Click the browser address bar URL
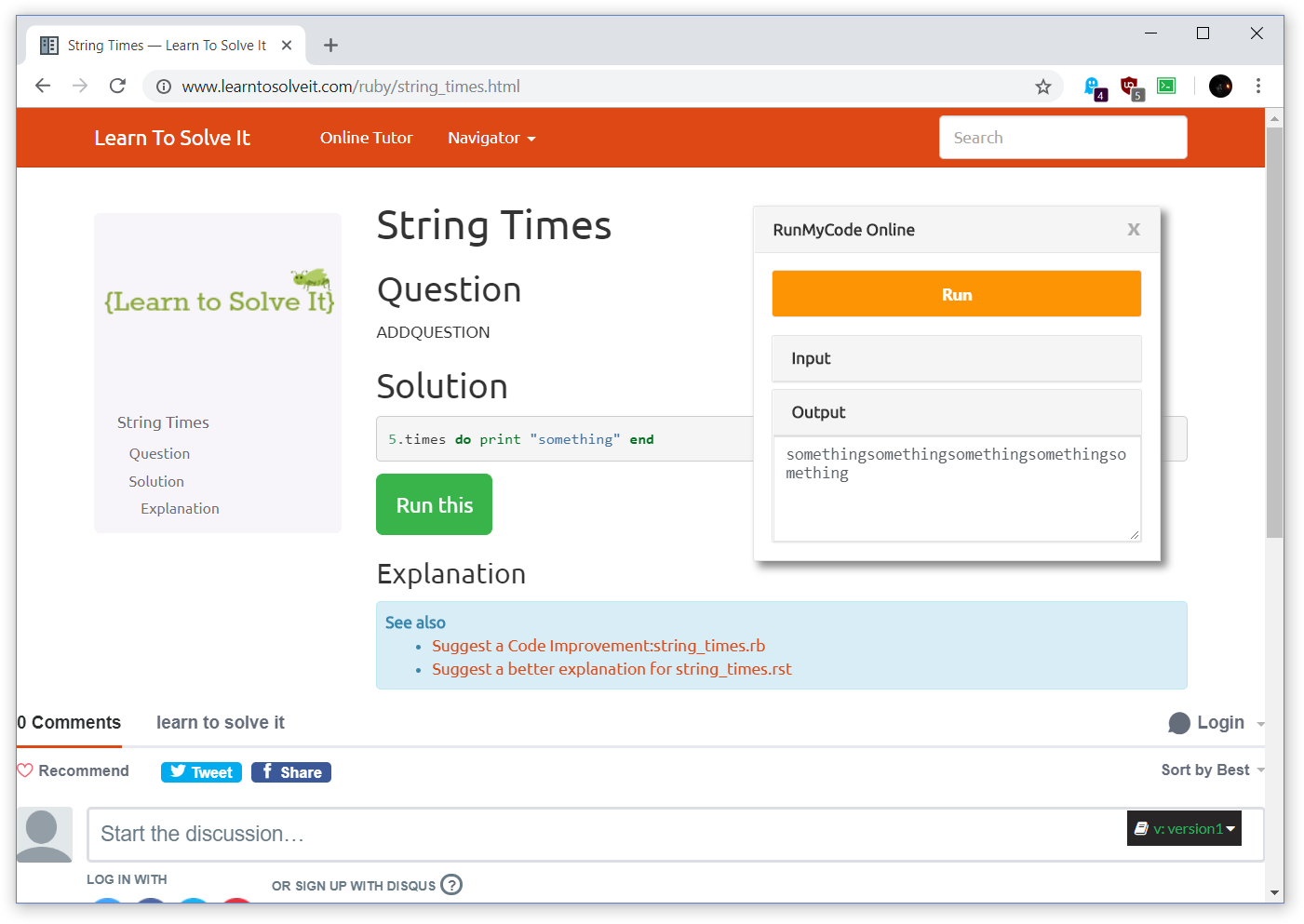This screenshot has width=1304, height=924. (x=351, y=87)
